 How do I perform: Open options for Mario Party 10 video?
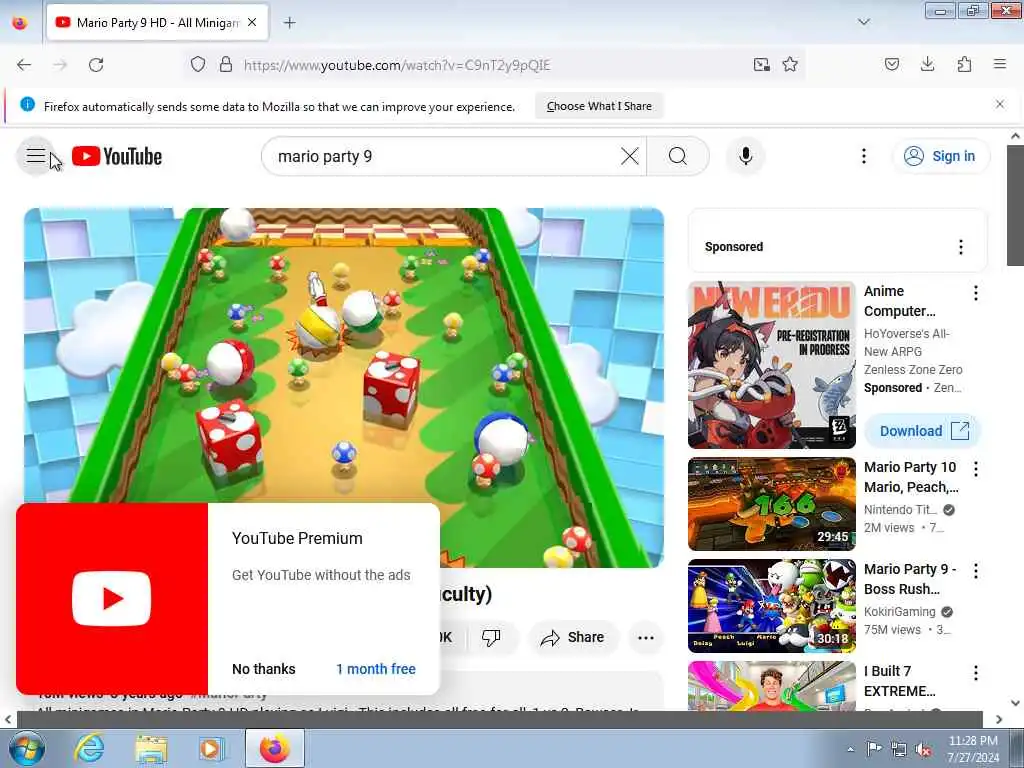[975, 469]
